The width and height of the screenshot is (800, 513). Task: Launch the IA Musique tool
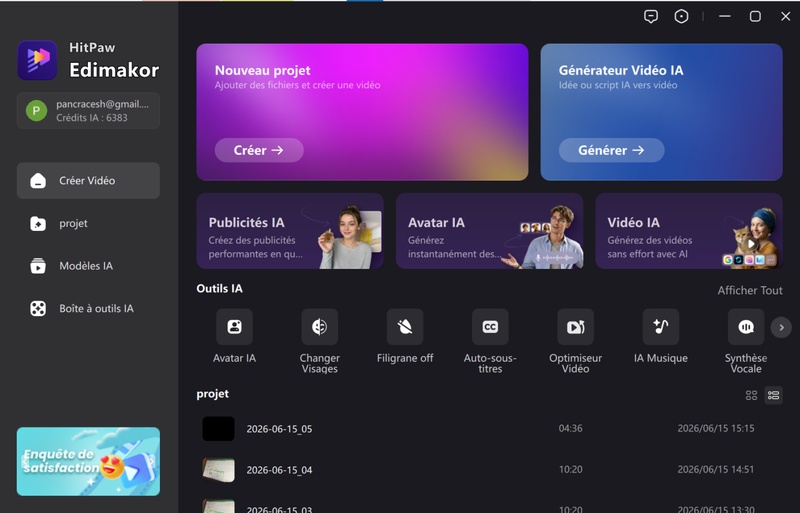660,327
